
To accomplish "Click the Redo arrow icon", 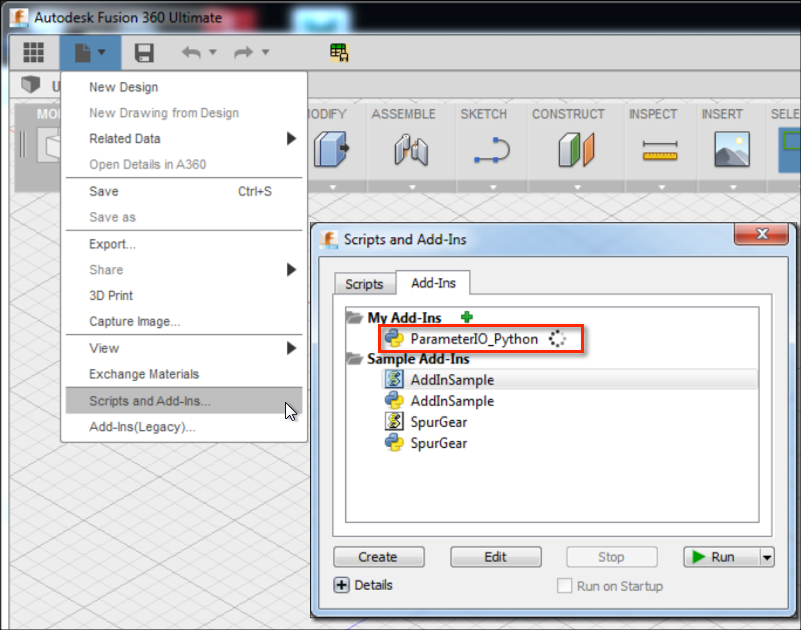I will point(243,53).
